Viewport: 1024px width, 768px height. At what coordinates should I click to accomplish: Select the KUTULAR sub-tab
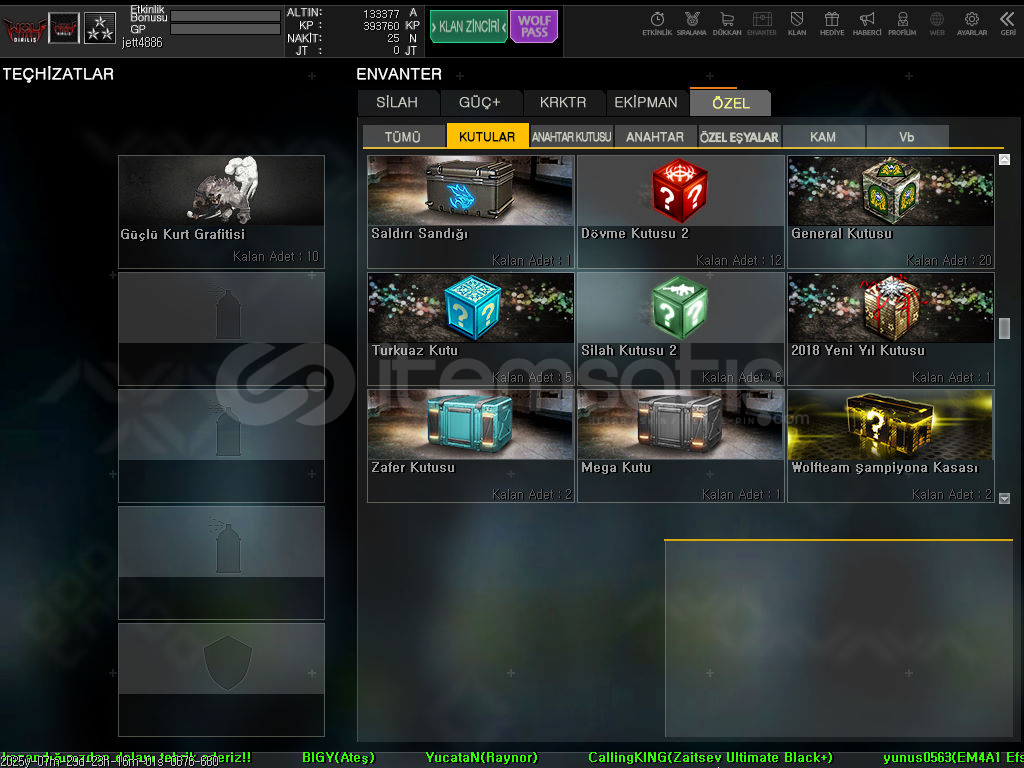[x=487, y=136]
